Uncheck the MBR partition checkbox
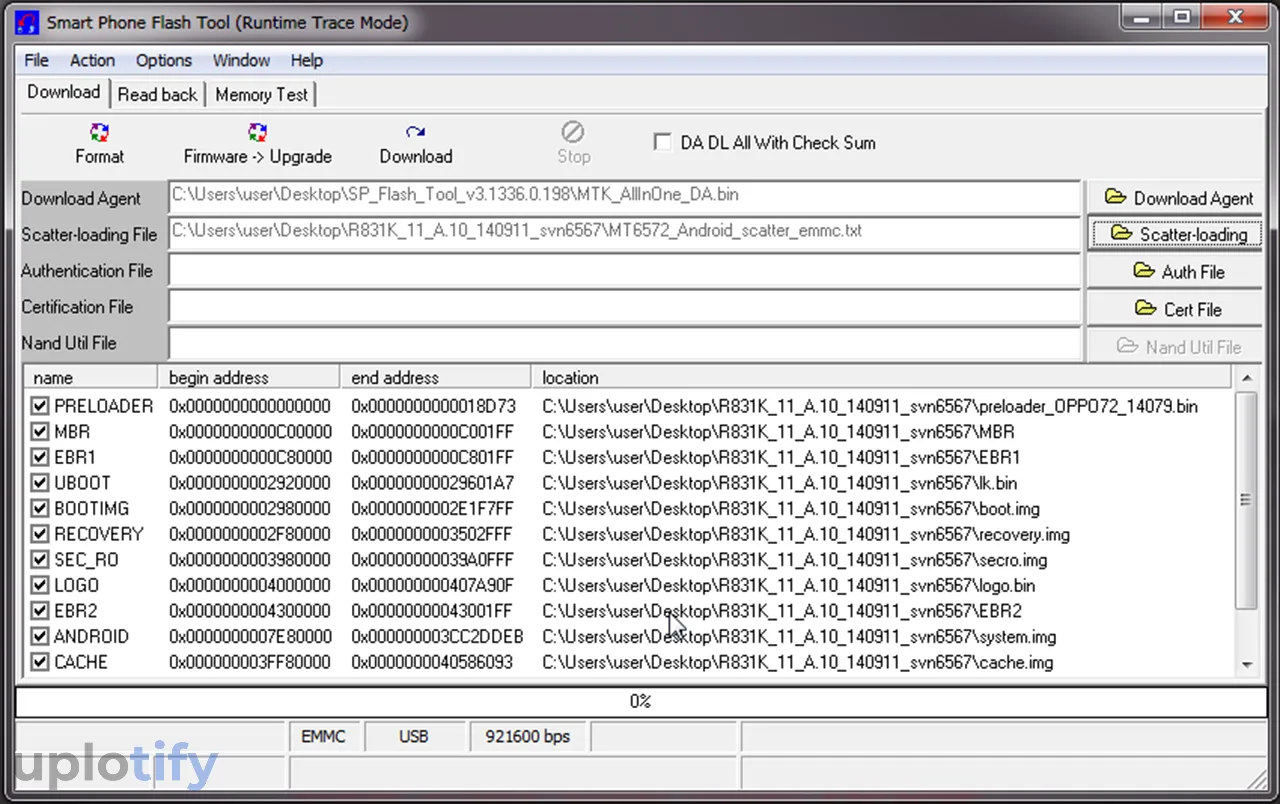Image resolution: width=1280 pixels, height=804 pixels. 40,432
